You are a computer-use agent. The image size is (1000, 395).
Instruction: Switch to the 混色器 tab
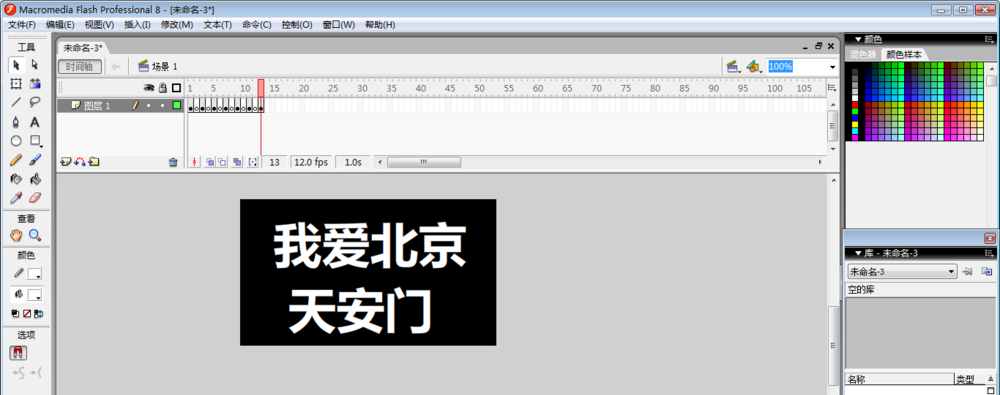coord(863,55)
